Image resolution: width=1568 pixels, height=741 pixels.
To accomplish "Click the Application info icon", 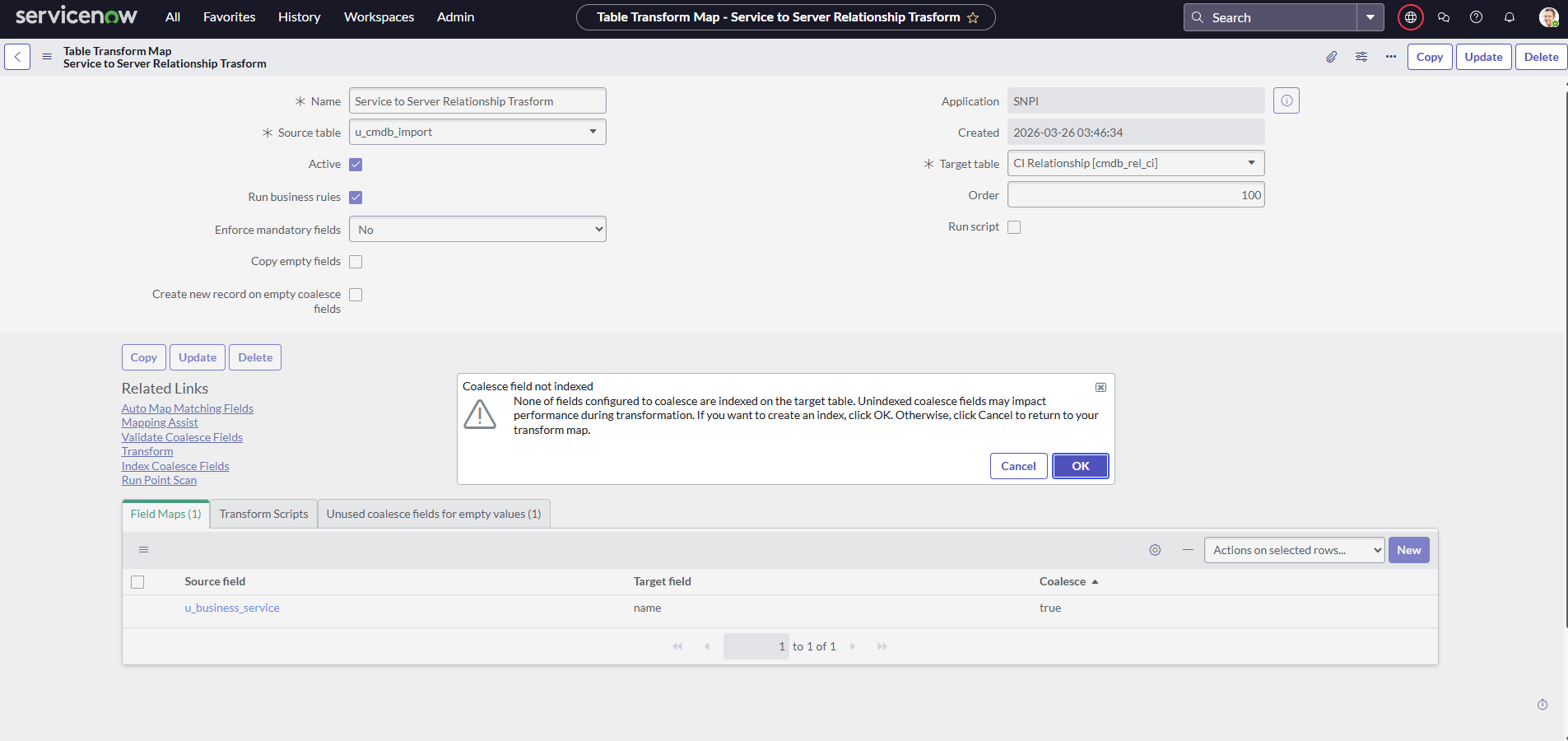I will click(x=1287, y=100).
